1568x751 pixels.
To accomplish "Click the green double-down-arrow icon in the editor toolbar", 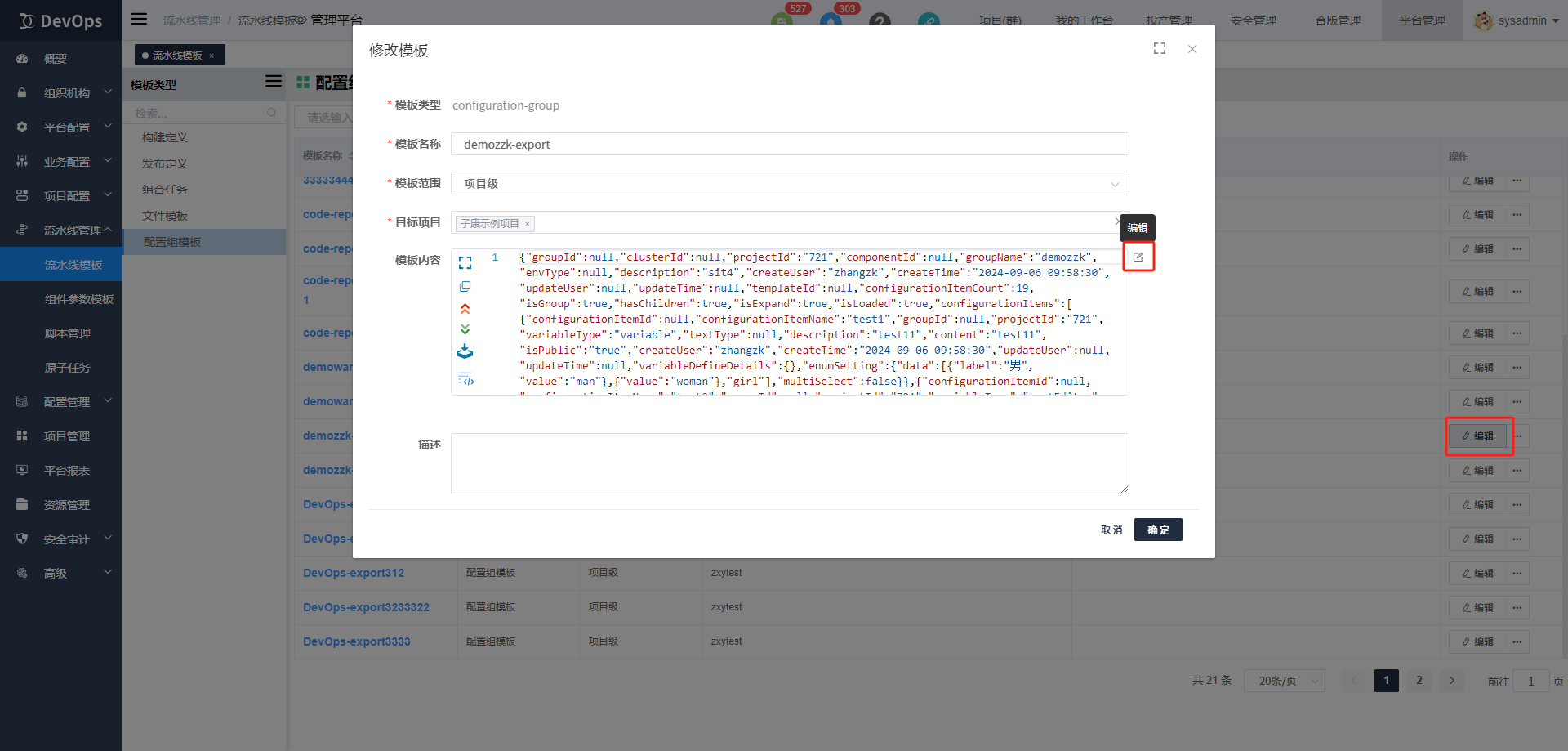I will coord(465,329).
